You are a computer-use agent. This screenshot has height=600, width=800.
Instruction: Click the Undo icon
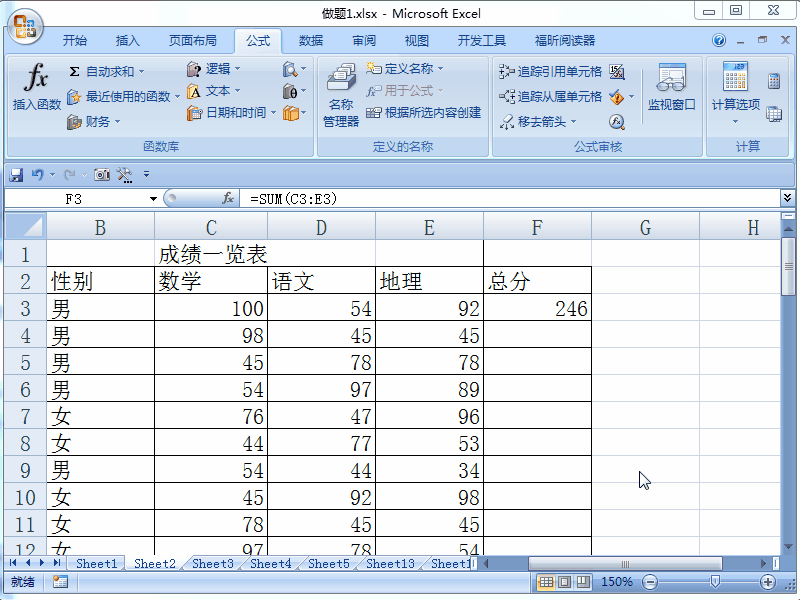pyautogui.click(x=36, y=174)
